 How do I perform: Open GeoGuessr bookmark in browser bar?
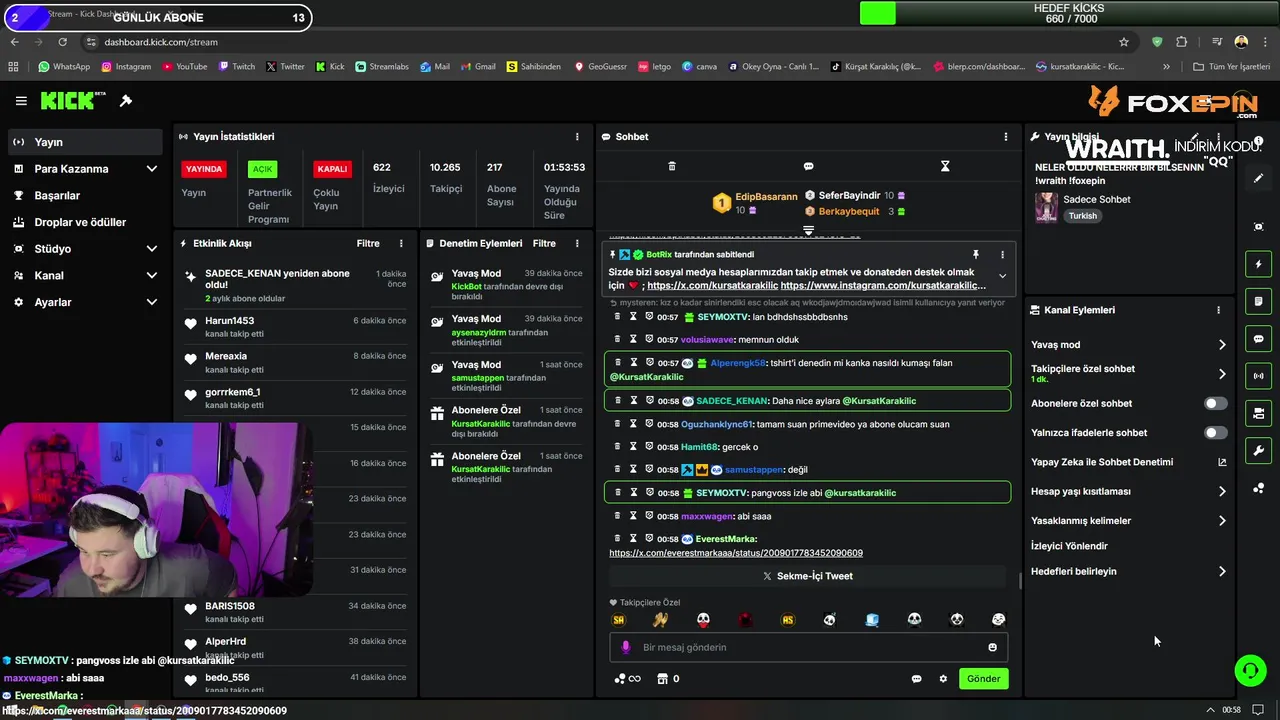pos(600,67)
